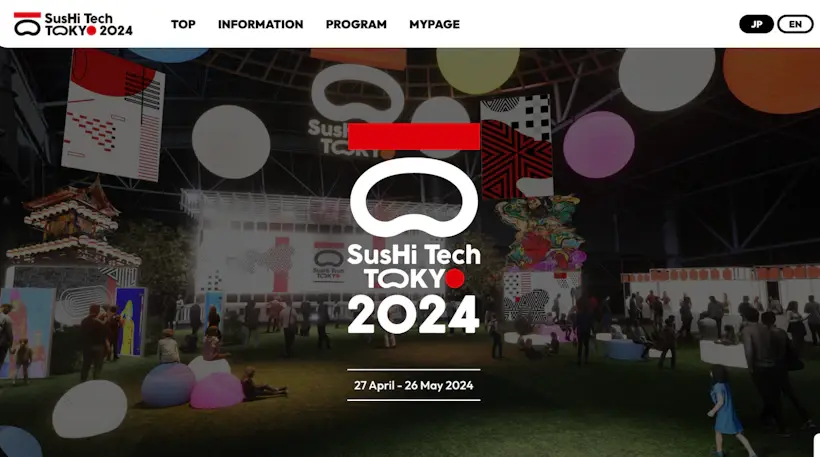Click the red dot after TOKYO in the hero
This screenshot has width=820, height=457.
pos(454,279)
